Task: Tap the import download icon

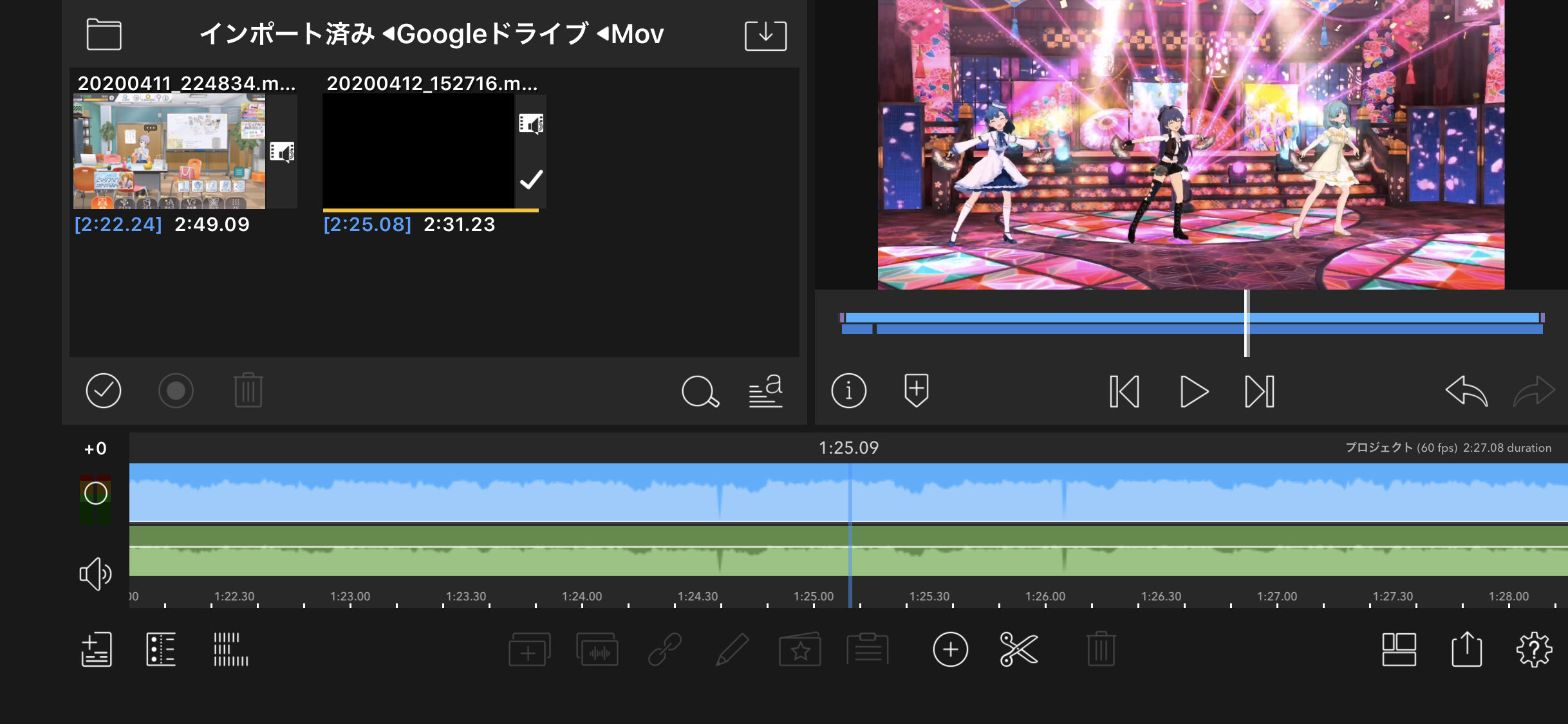Action: [x=765, y=35]
